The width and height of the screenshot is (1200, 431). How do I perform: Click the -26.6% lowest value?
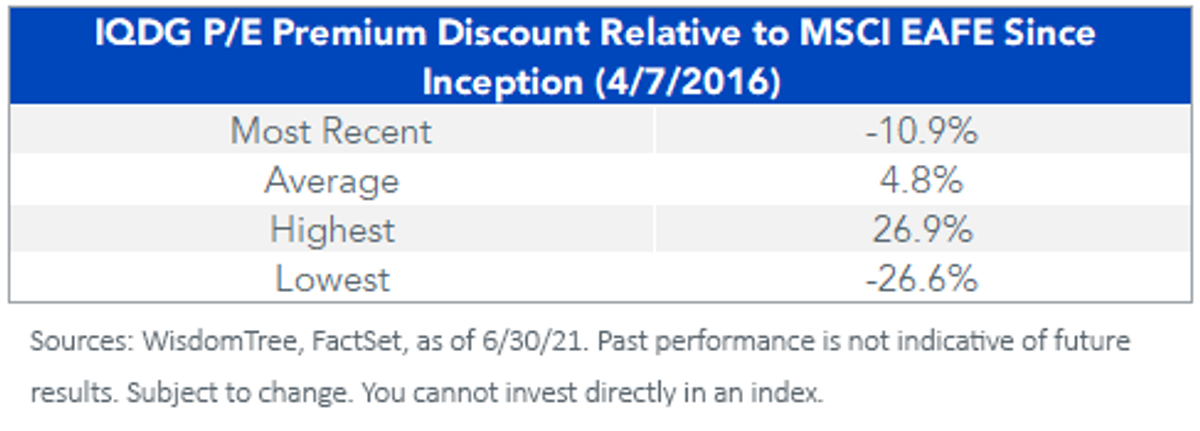(x=921, y=279)
